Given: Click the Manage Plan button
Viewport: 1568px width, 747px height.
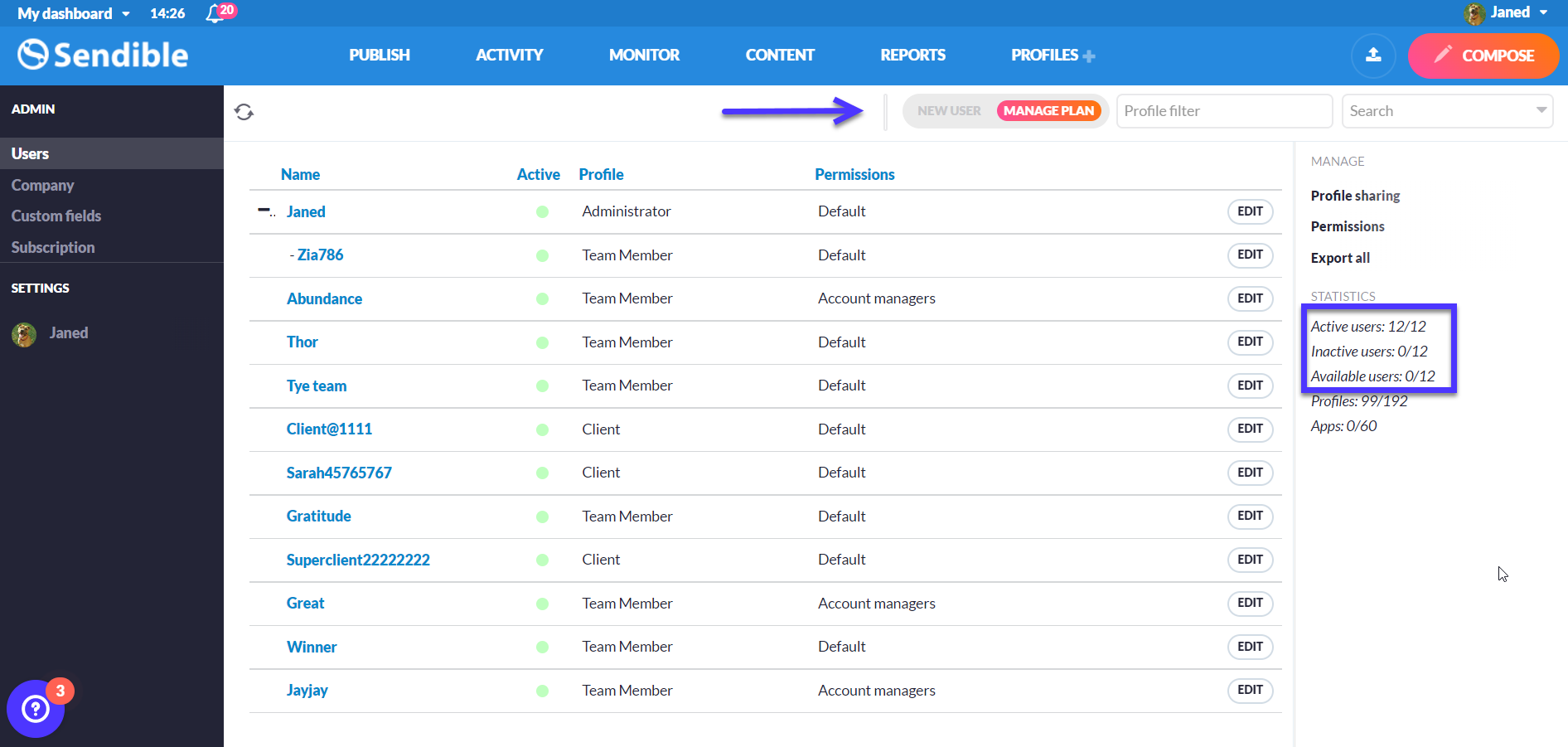Looking at the screenshot, I should pos(1048,111).
